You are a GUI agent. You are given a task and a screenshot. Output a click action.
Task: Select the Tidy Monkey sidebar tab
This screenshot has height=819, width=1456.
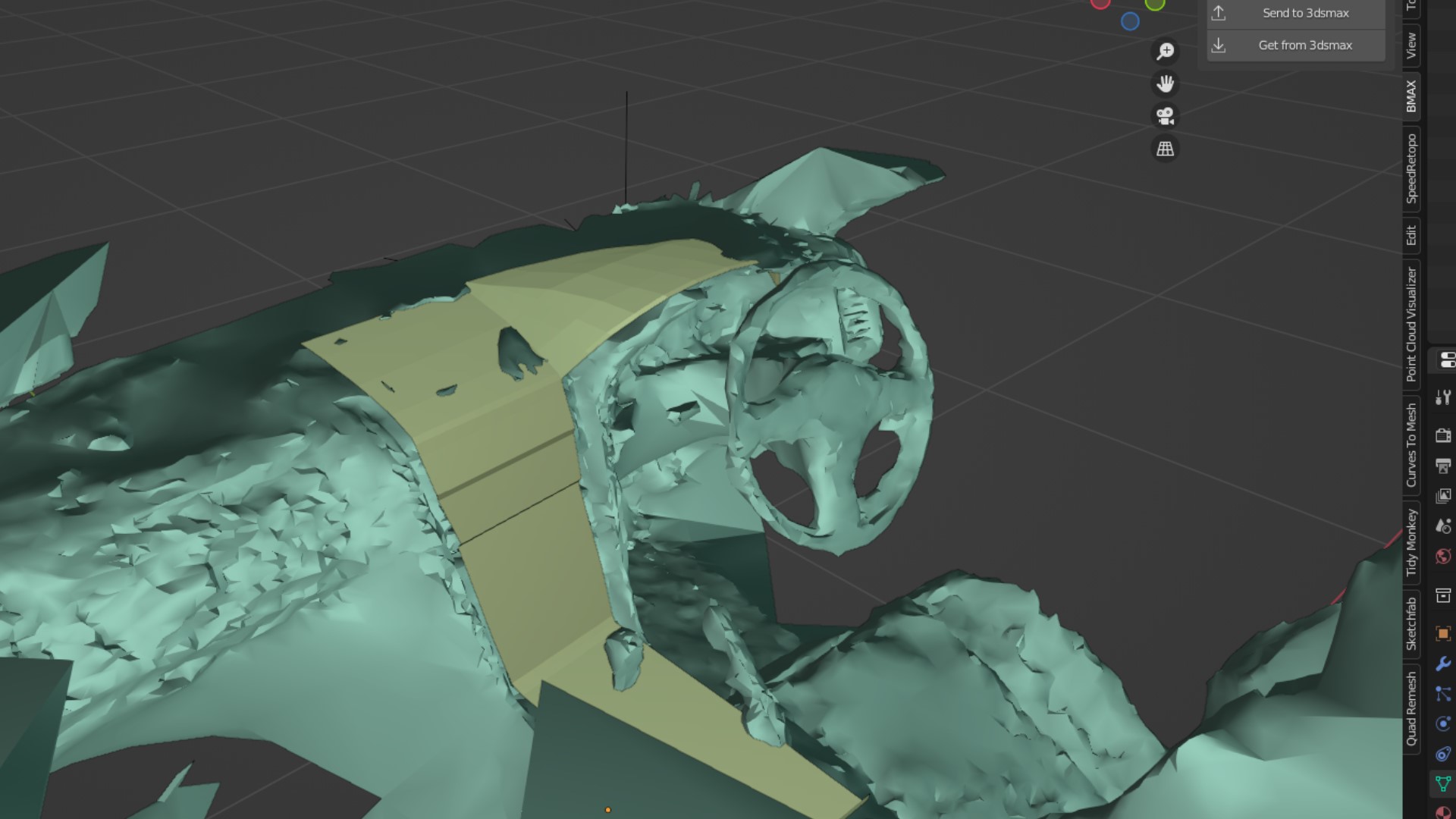tap(1410, 543)
